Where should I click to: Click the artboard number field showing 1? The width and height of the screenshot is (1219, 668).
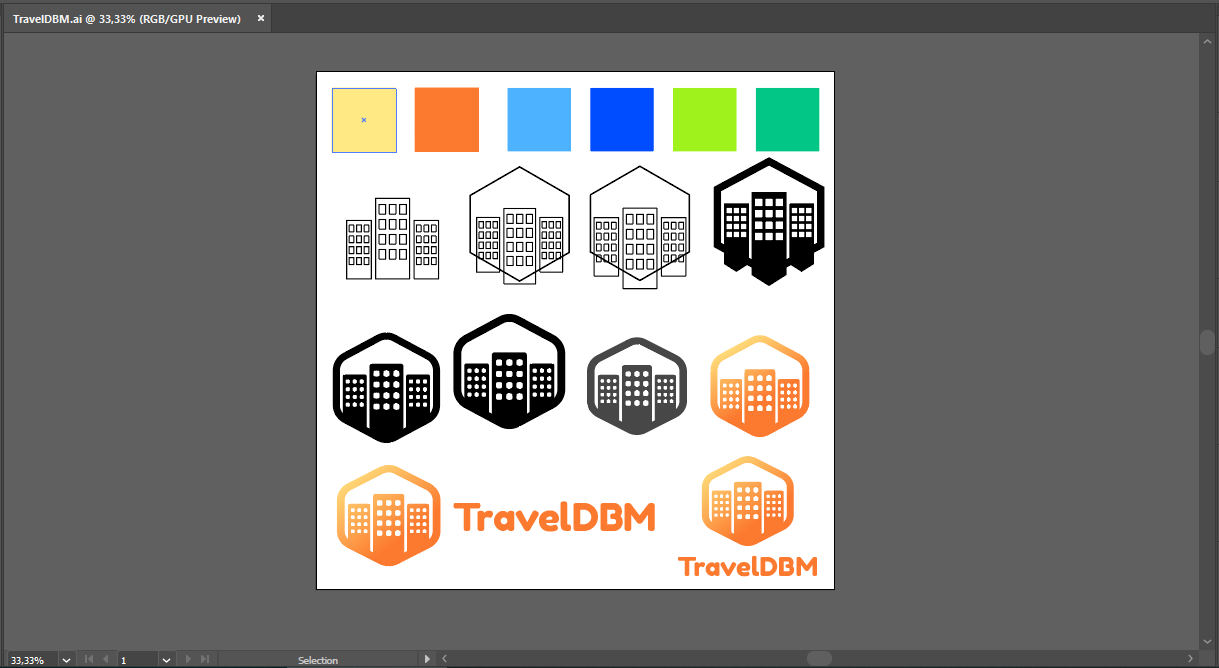coord(137,660)
